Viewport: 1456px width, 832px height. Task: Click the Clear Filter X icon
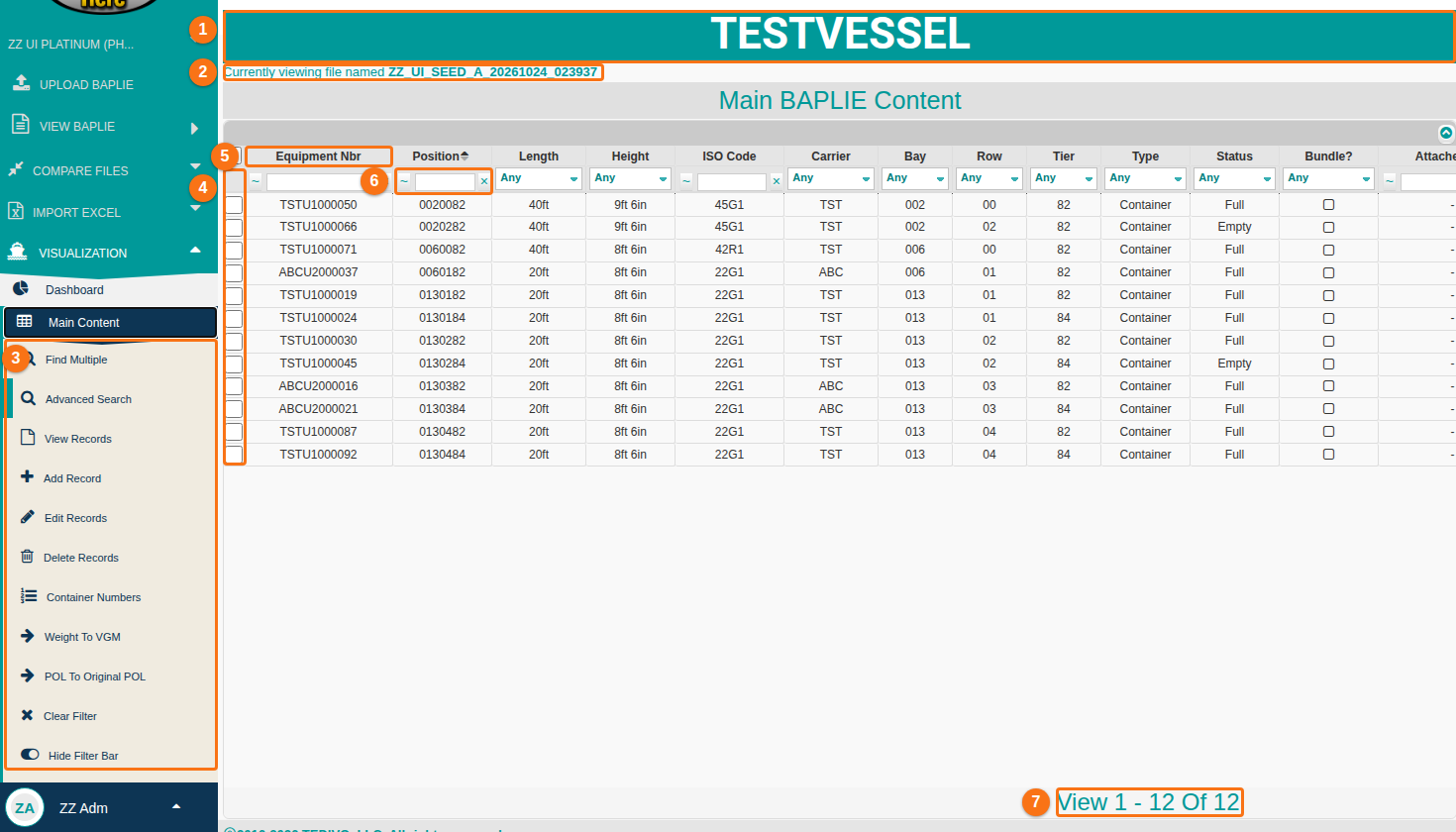[x=27, y=715]
